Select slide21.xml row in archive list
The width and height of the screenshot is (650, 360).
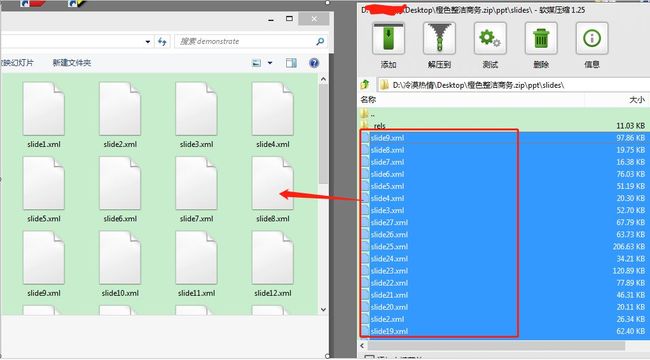click(x=503, y=295)
